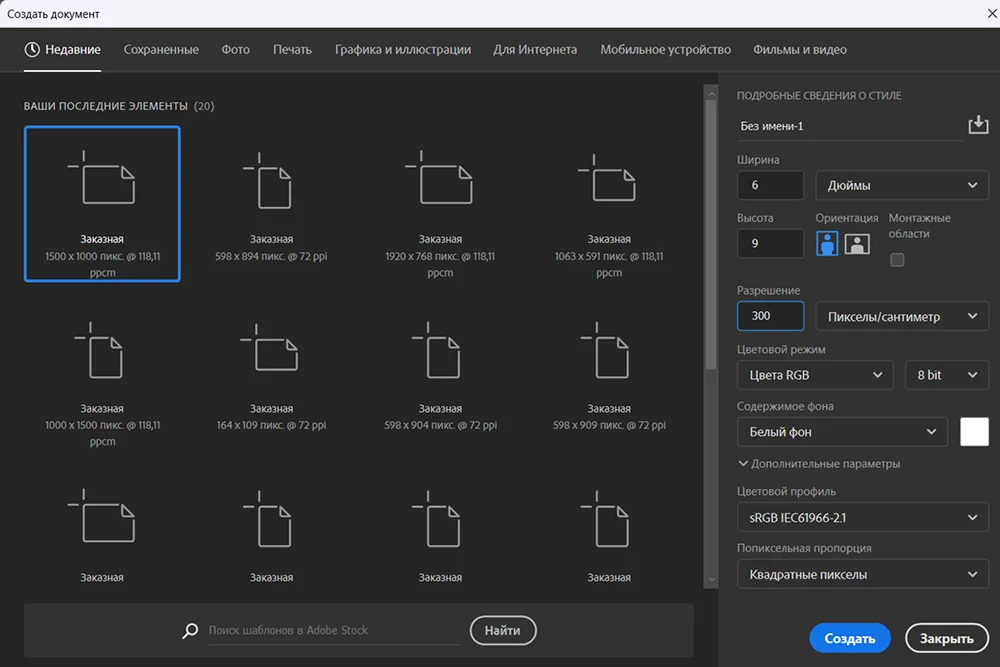Screen dimensions: 1000x667
Task: Choose the 1000 x 1500 пикс. preset
Action: [x=102, y=383]
